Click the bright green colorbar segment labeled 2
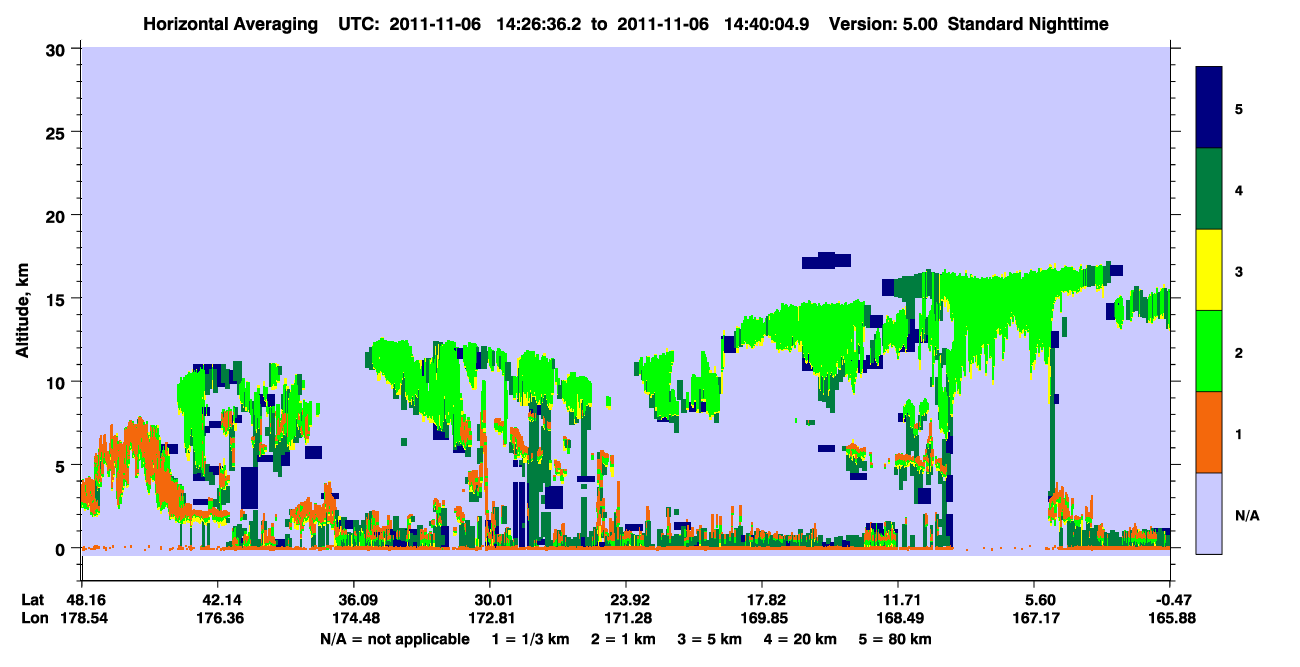The image size is (1300, 667). (1209, 351)
